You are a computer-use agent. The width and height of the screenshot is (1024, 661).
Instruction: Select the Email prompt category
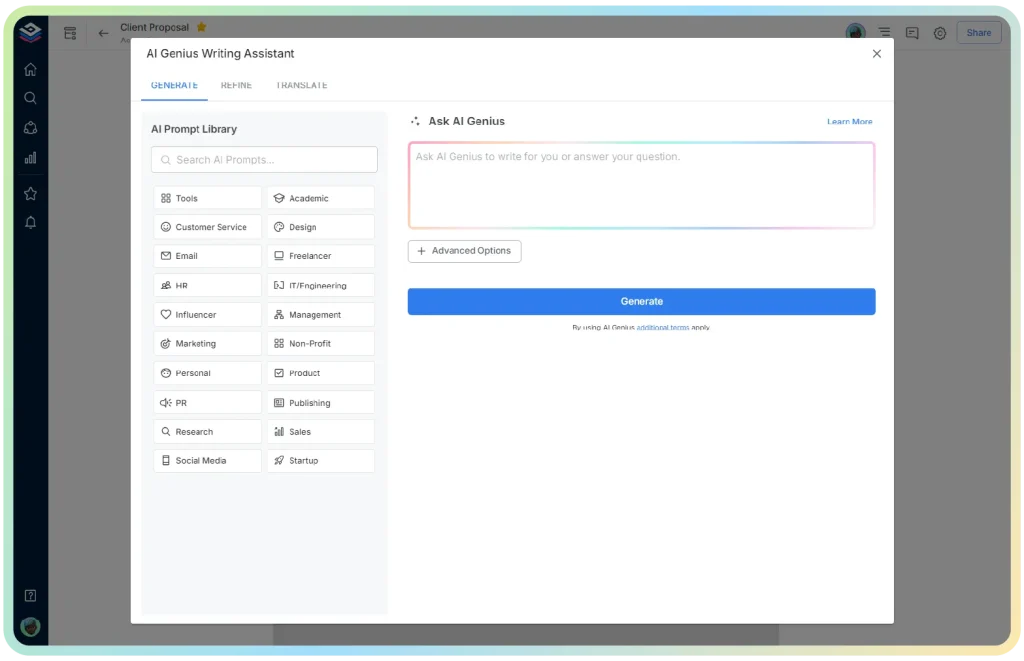[x=208, y=256]
